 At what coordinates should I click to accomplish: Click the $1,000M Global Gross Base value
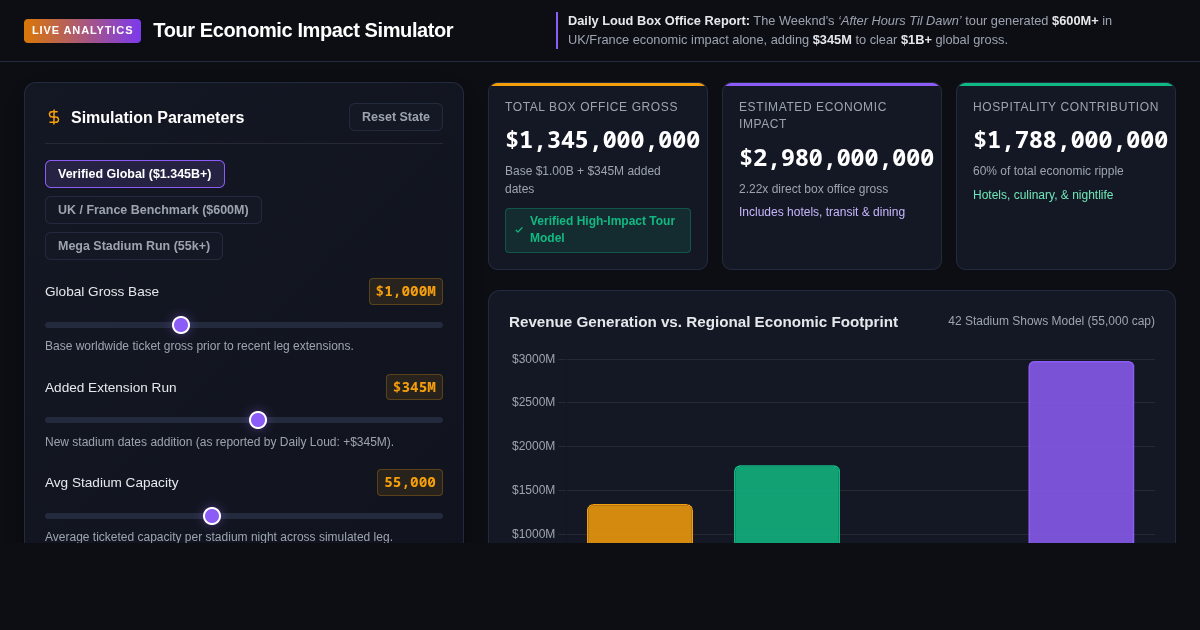tap(406, 292)
